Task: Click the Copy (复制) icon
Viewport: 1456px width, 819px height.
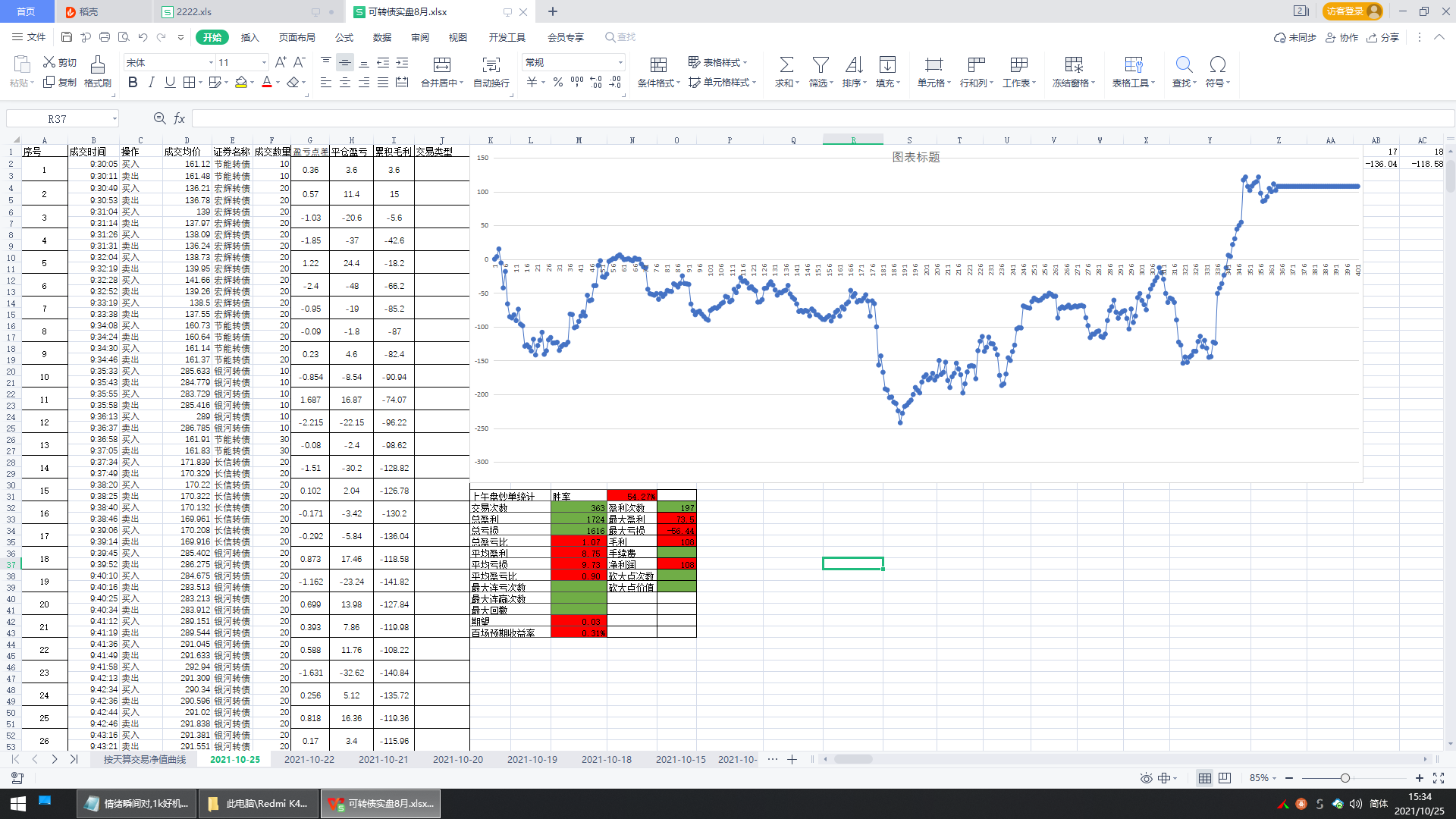Action: point(49,82)
